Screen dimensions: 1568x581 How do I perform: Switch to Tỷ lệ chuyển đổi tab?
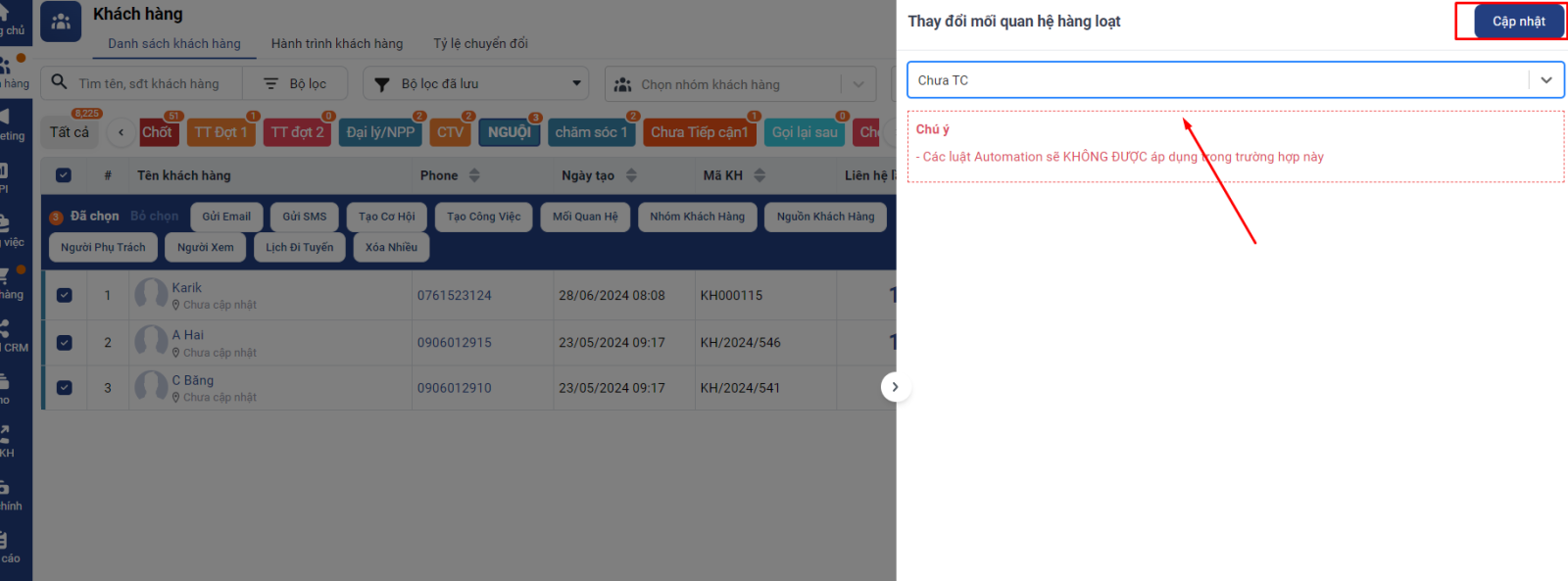coord(480,44)
